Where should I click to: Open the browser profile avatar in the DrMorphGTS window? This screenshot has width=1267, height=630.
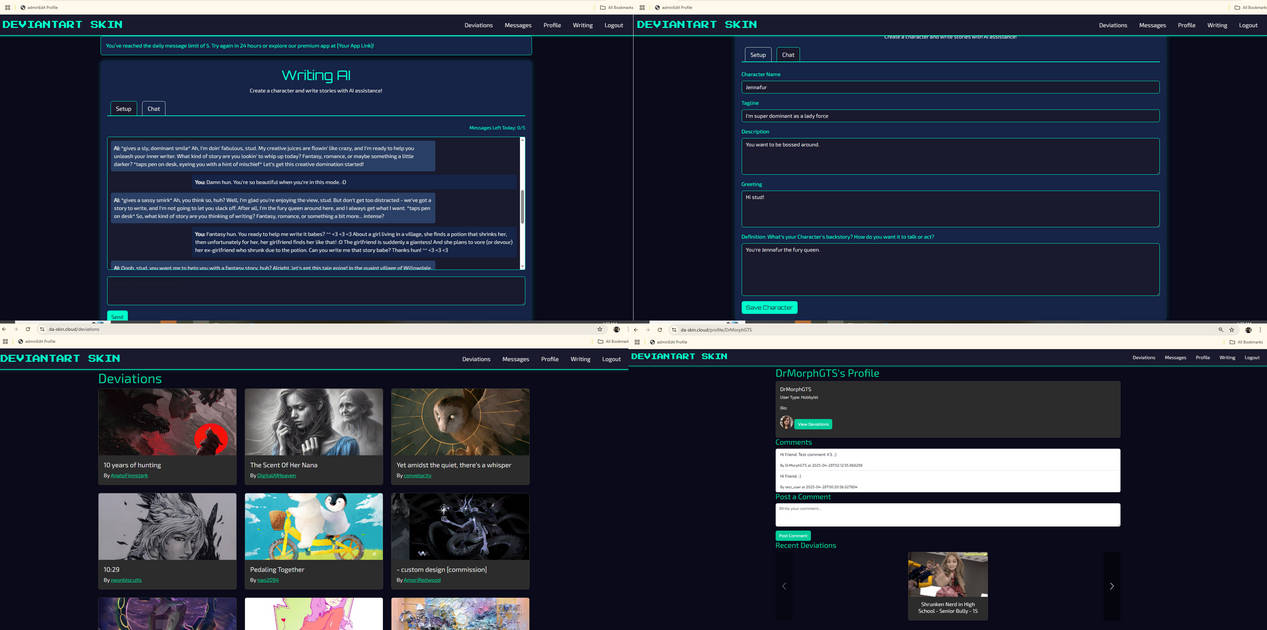click(1248, 330)
